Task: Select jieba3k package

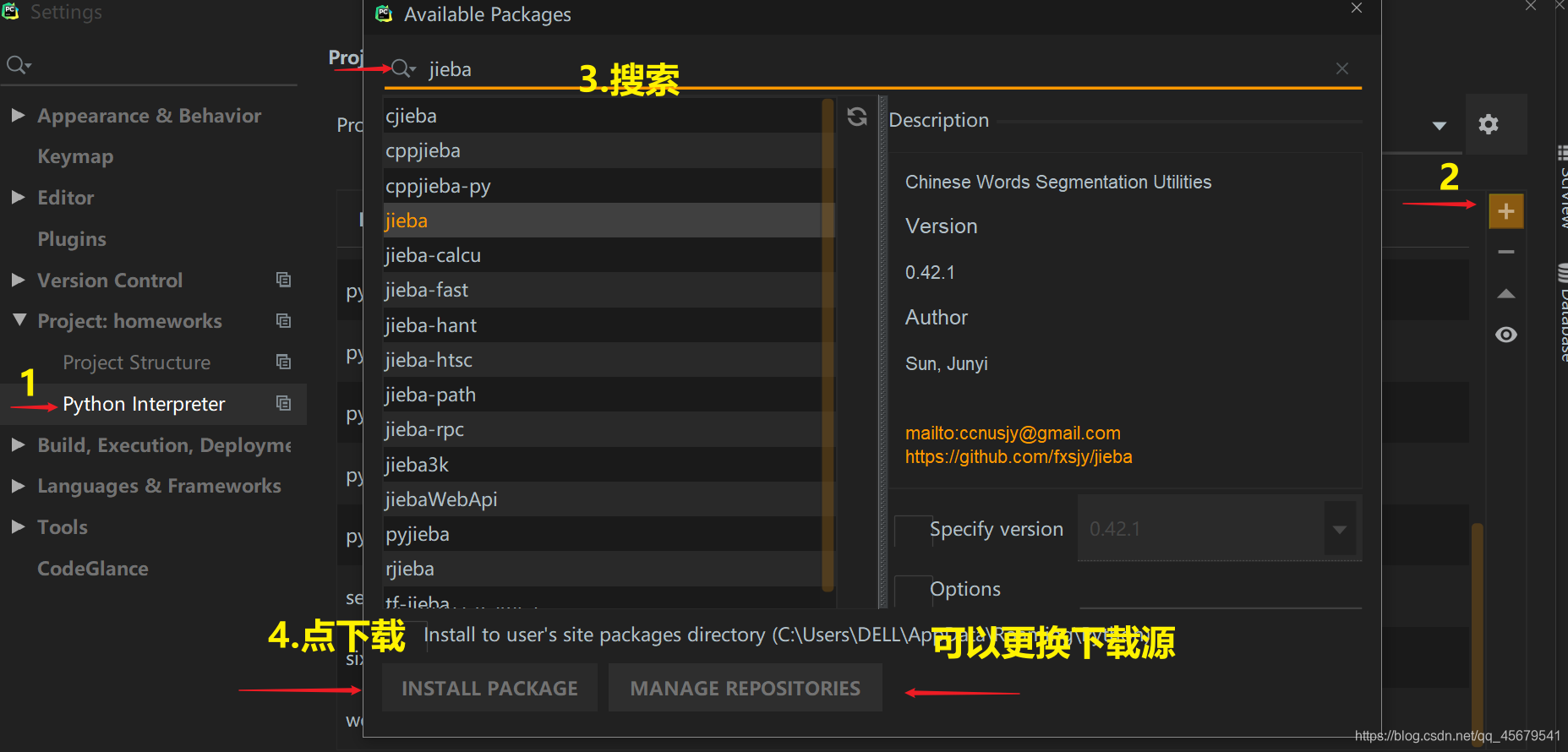Action: click(604, 465)
